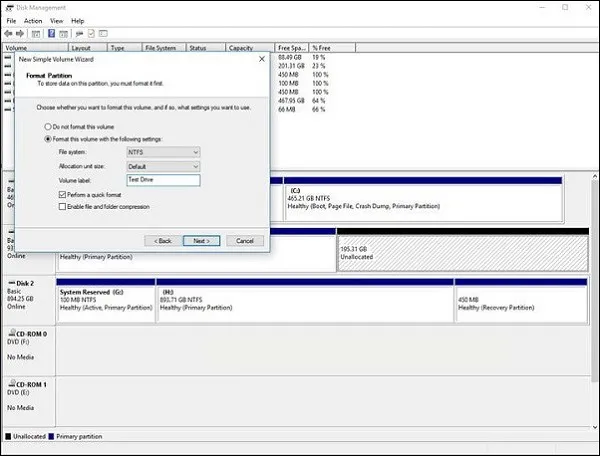The height and width of the screenshot is (456, 600).
Task: Click the Back button in wizard
Action: click(163, 241)
